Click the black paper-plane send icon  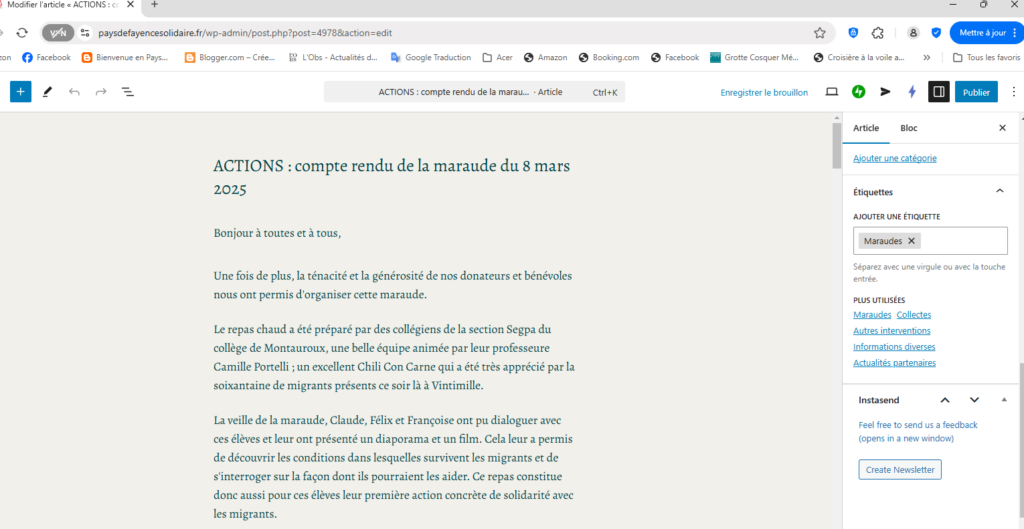(x=885, y=92)
